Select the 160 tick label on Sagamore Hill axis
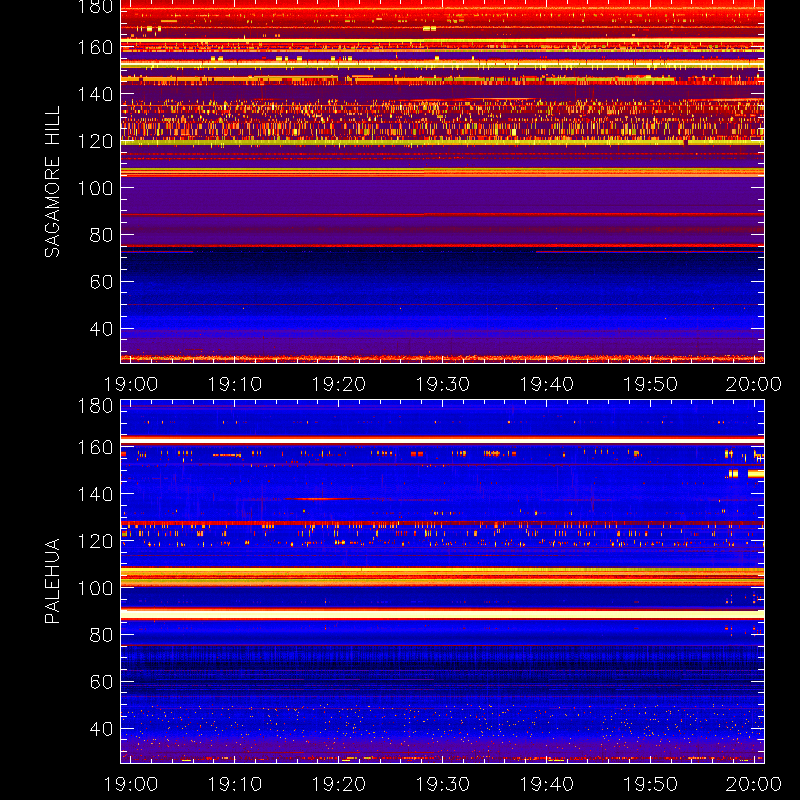Image resolution: width=800 pixels, height=800 pixels. pyautogui.click(x=95, y=47)
